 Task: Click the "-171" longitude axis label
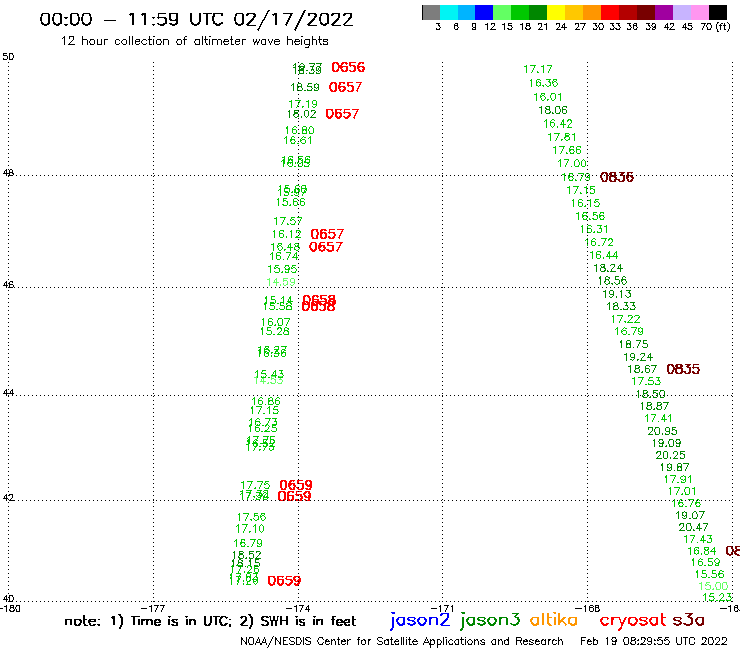click(443, 609)
